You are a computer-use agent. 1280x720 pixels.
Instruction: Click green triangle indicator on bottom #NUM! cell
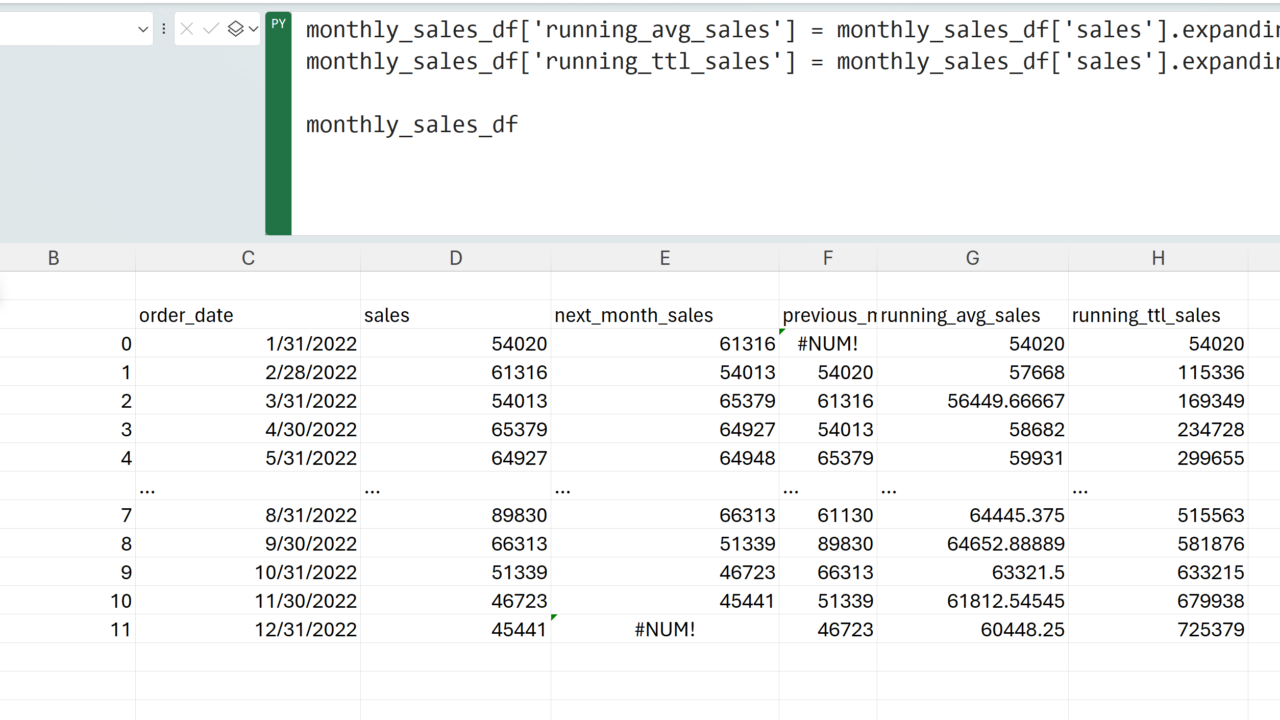pyautogui.click(x=555, y=618)
